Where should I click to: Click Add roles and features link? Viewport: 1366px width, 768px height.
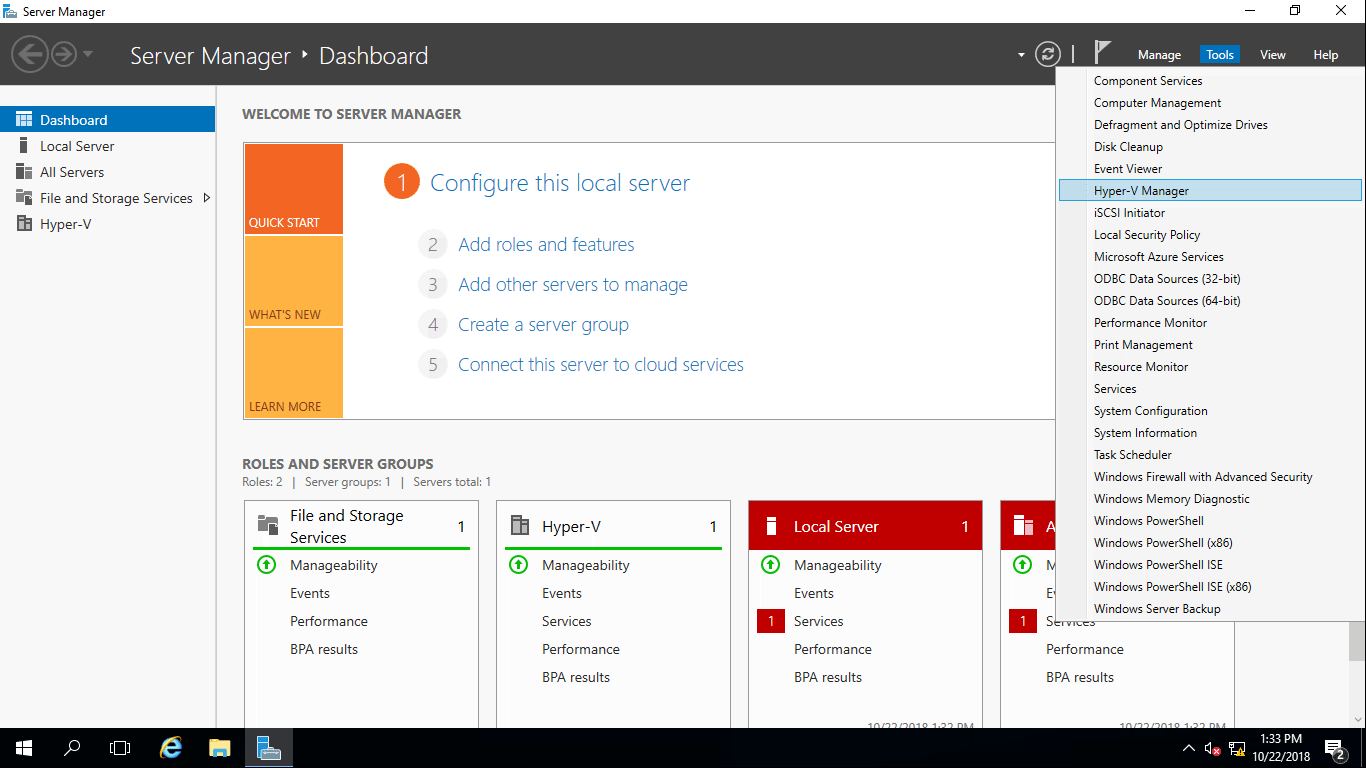[546, 244]
